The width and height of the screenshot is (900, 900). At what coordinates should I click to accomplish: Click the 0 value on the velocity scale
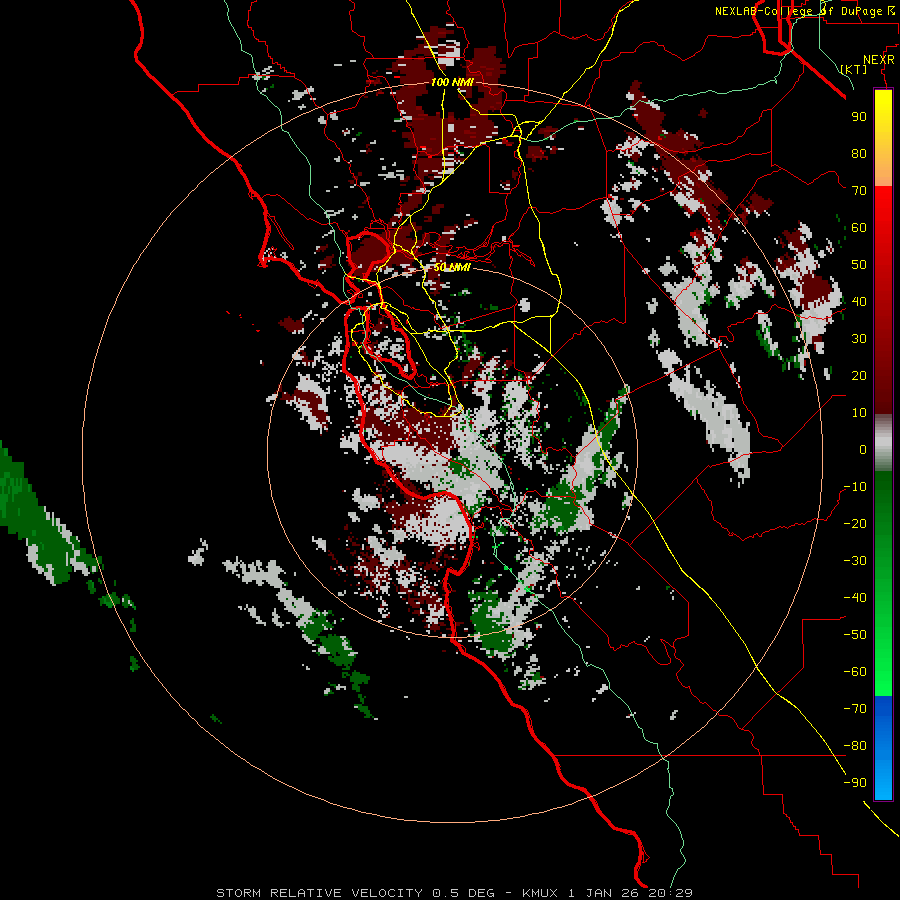tap(863, 449)
